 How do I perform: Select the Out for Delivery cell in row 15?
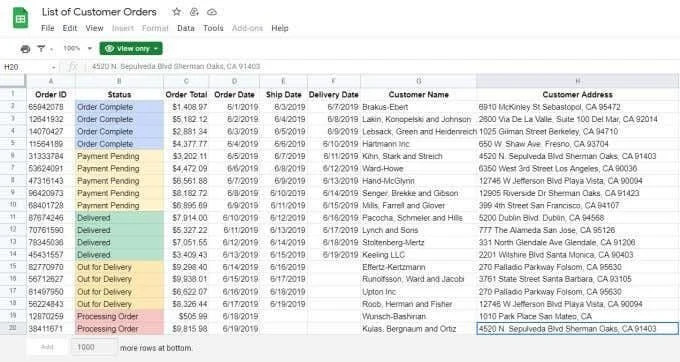click(x=119, y=267)
